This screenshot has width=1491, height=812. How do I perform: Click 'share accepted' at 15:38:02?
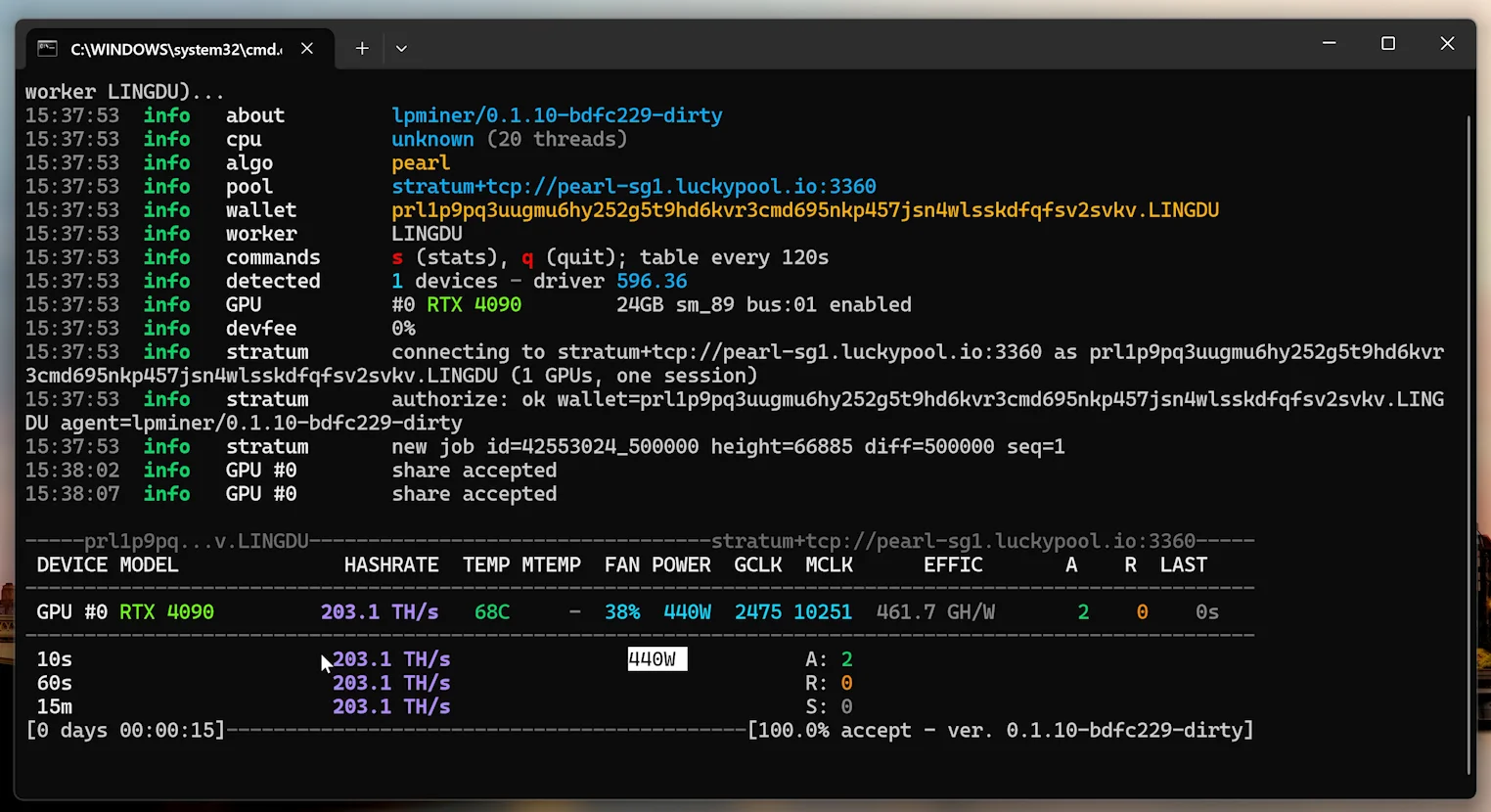(474, 471)
